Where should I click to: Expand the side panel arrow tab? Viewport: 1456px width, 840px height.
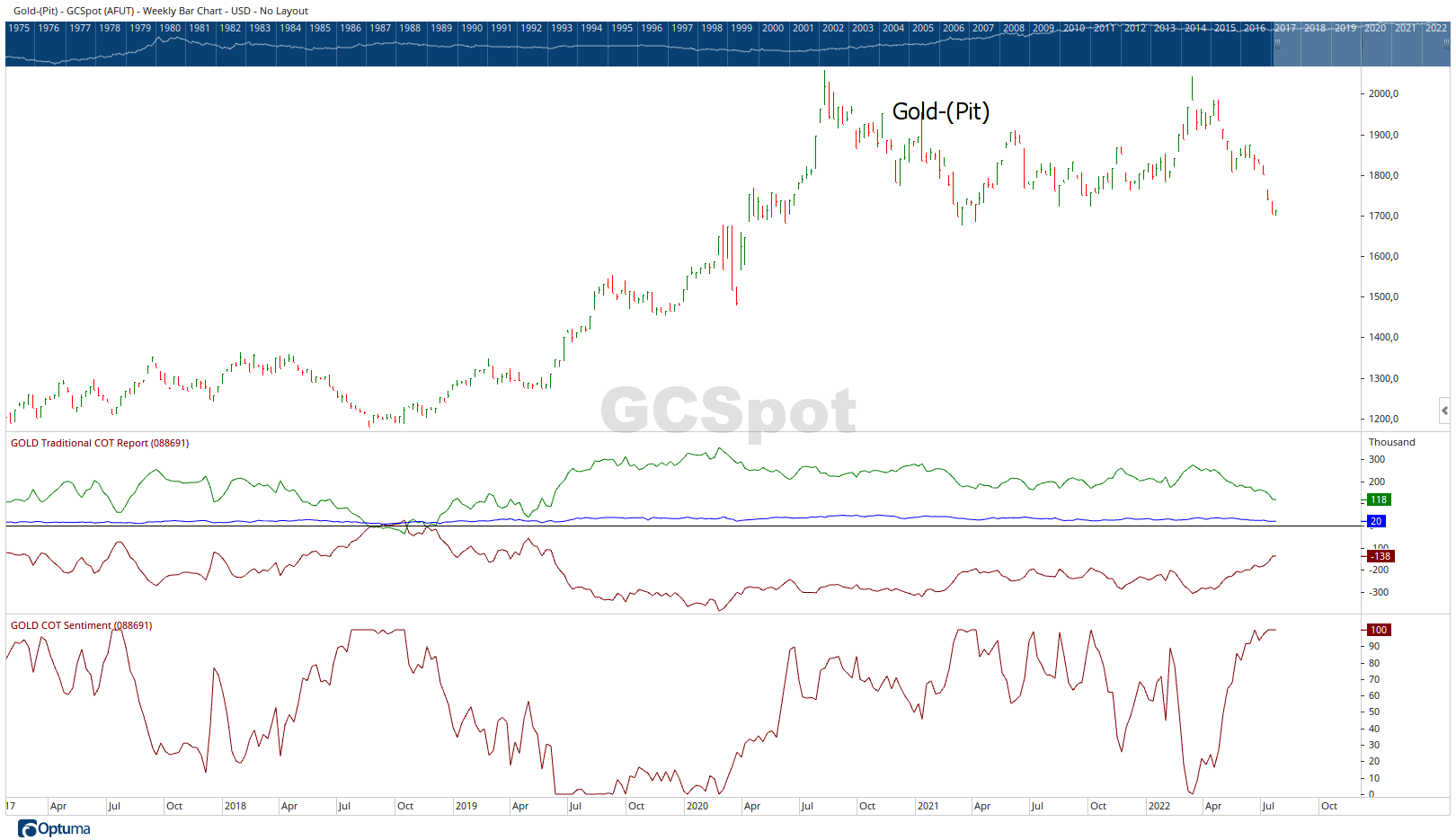[1444, 410]
